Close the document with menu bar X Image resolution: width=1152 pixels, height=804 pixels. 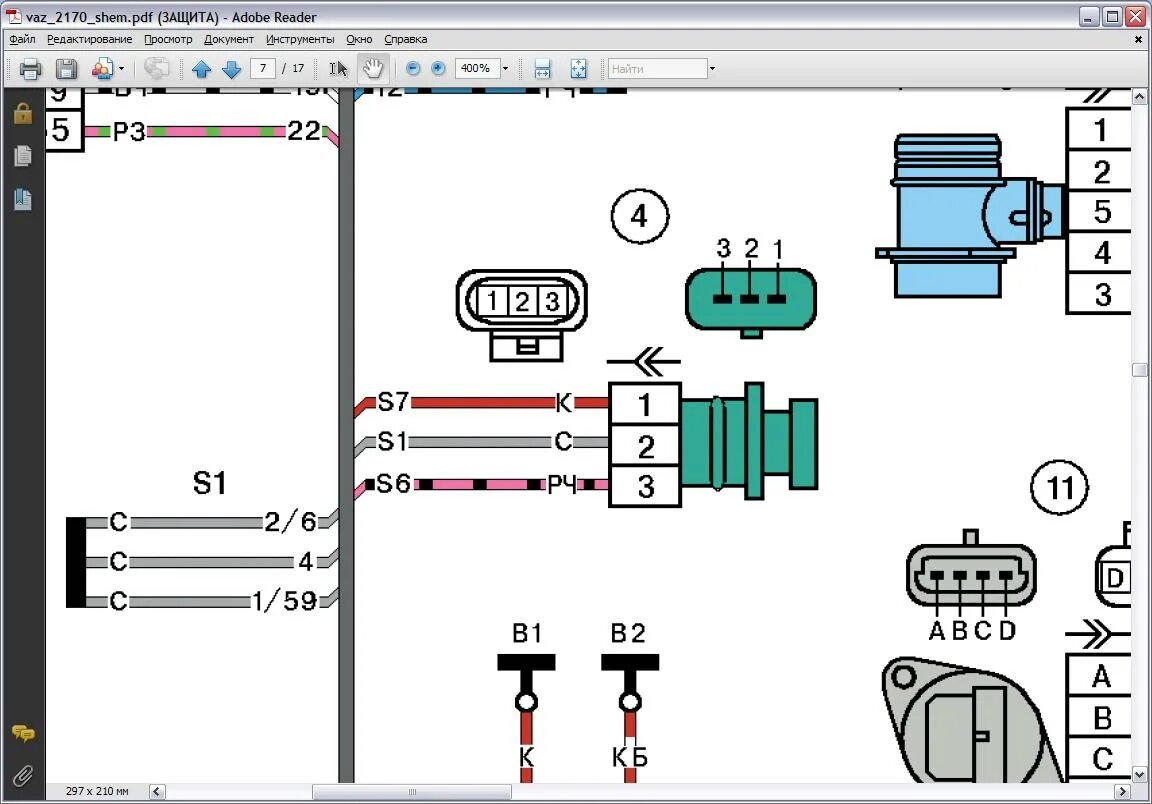click(1138, 40)
